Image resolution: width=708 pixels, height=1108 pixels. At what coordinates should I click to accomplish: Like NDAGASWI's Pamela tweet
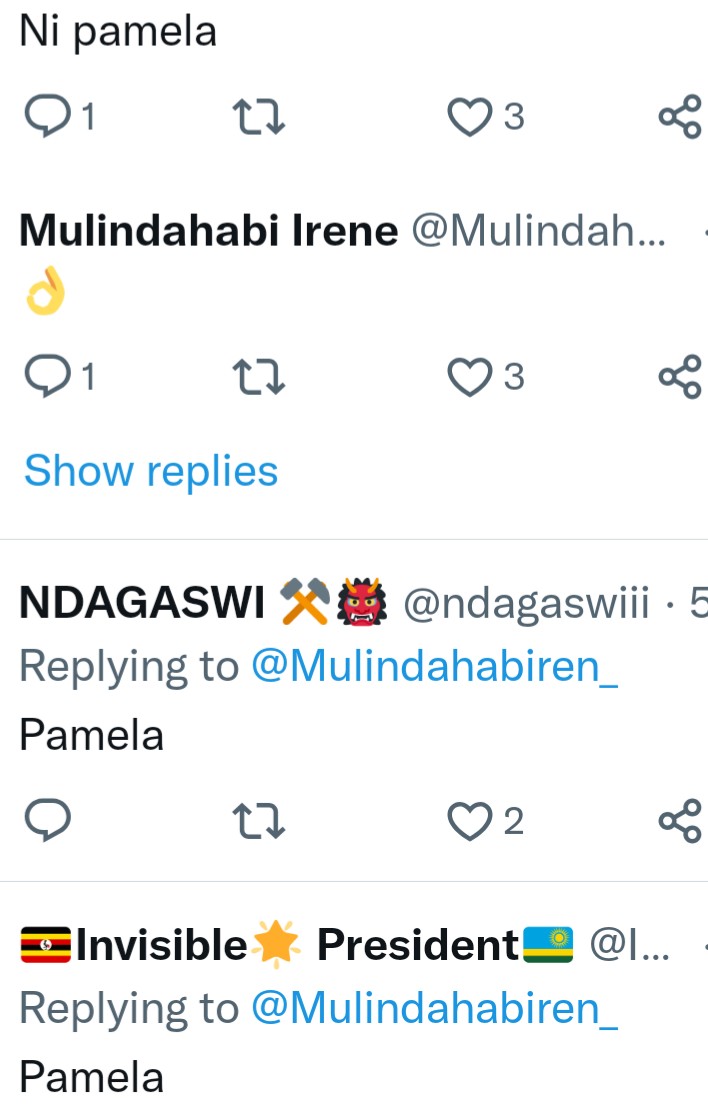tap(469, 822)
